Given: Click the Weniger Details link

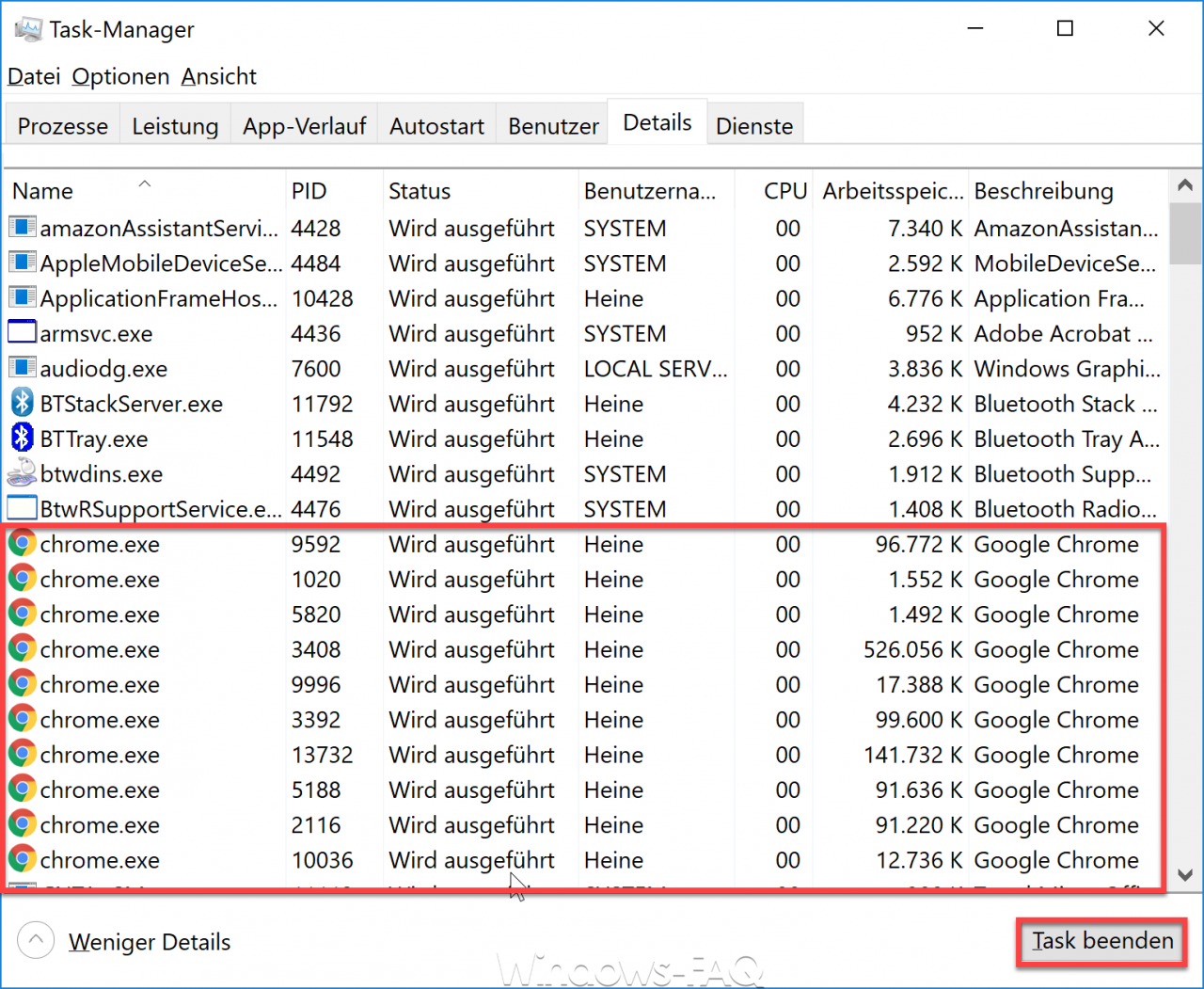Looking at the screenshot, I should (150, 942).
